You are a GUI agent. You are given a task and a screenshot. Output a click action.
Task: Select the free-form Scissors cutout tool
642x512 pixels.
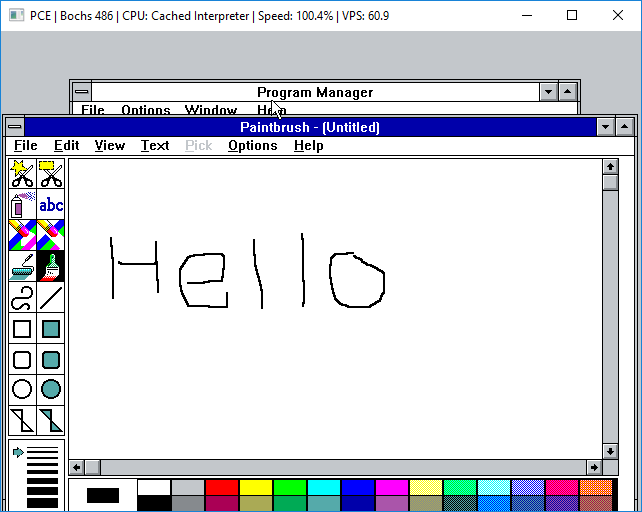(x=23, y=174)
